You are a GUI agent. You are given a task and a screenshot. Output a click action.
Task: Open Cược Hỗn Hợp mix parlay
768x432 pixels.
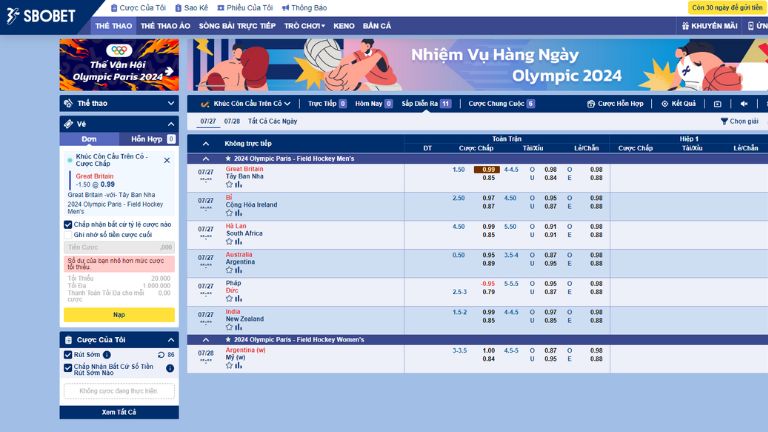tap(615, 104)
